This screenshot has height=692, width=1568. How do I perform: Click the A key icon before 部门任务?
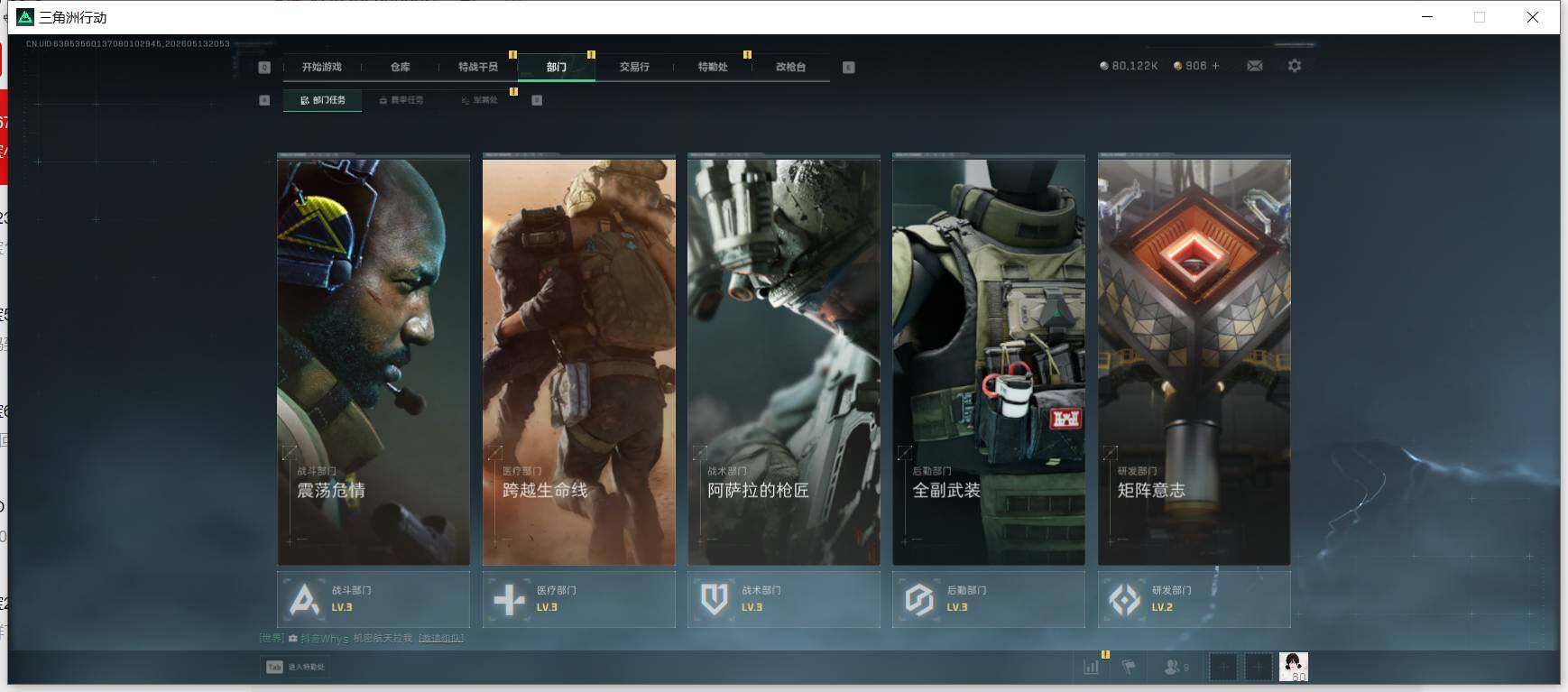click(264, 100)
